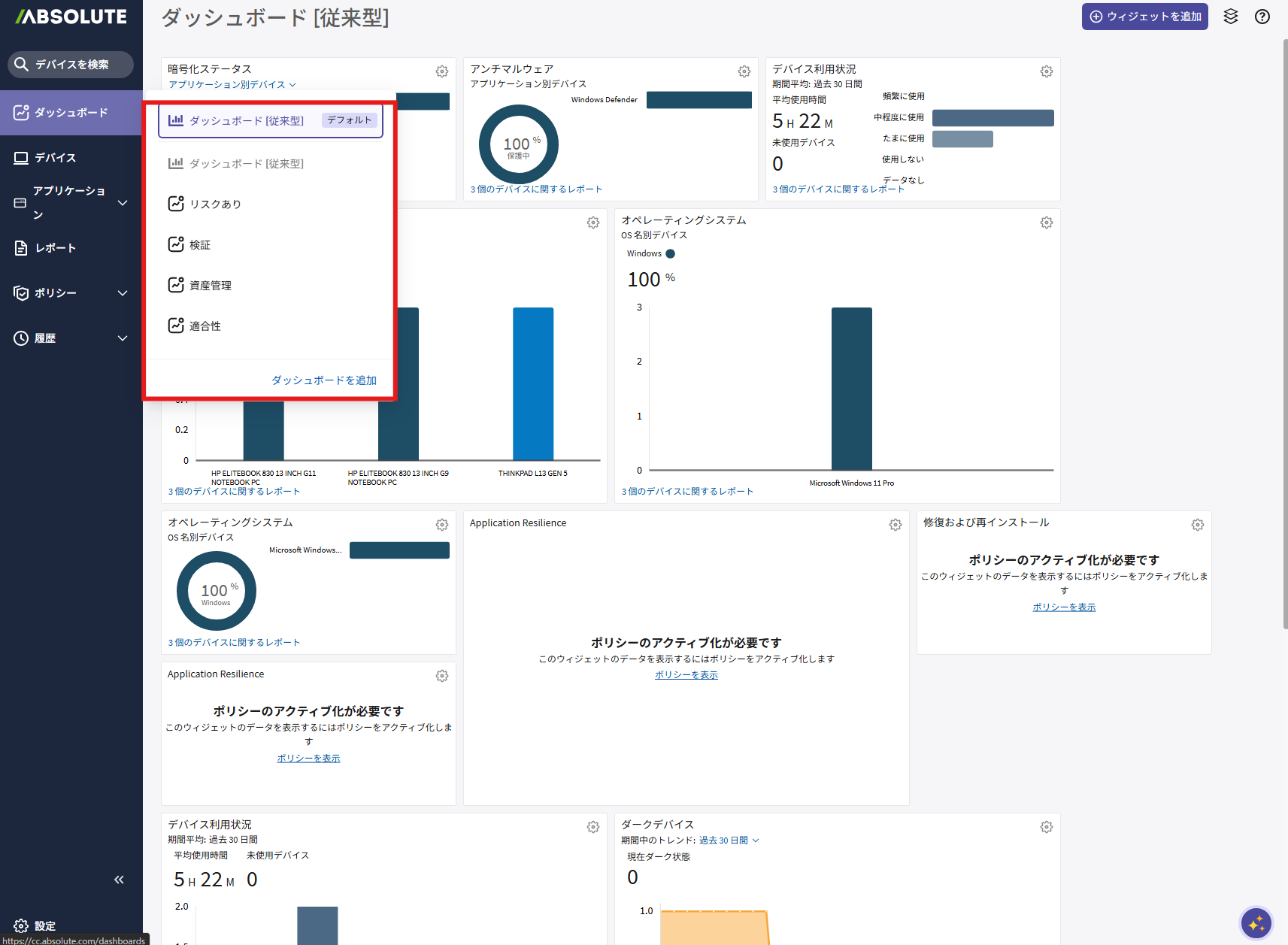The height and width of the screenshot is (945, 1288).
Task: Click the デバイスを検索 search field
Action: click(71, 65)
